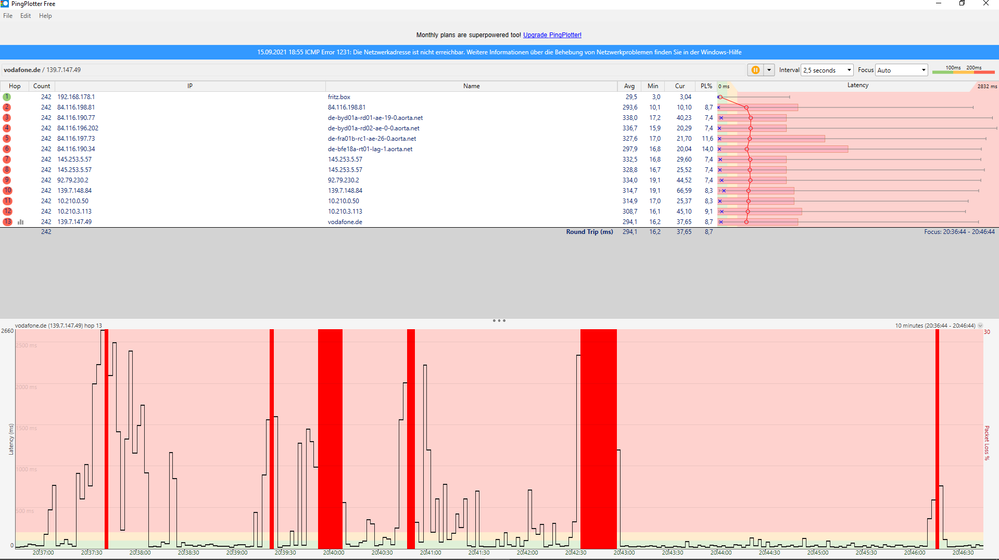Open the Edit menu
999x560 pixels.
[x=25, y=16]
